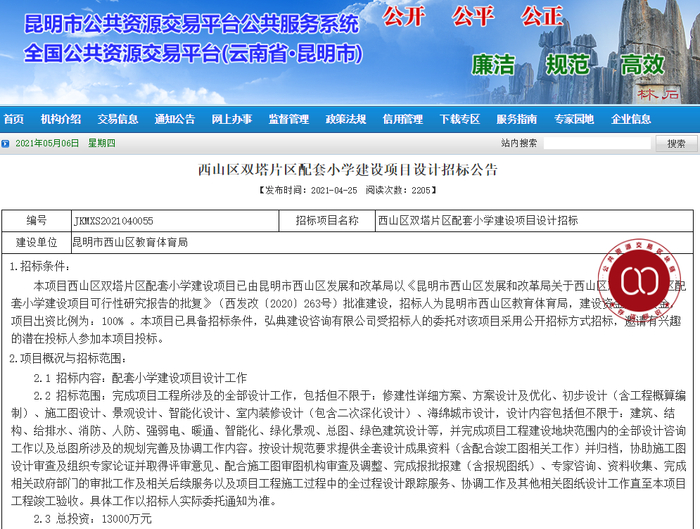Click the red round seal stamp icon
The image size is (700, 529).
640,280
